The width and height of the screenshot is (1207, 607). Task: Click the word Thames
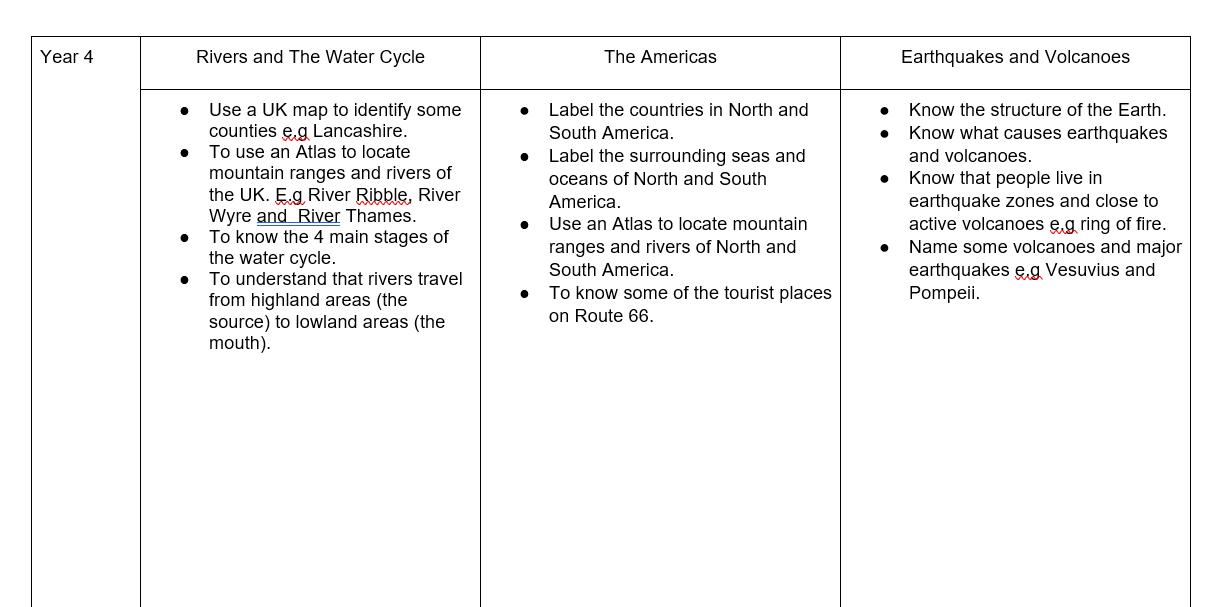379,216
